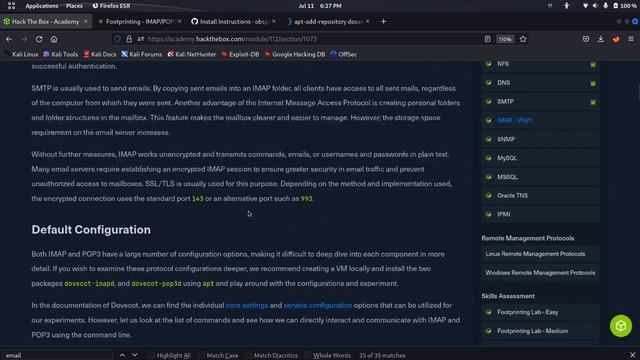Open the Firefox hamburger menu

pos(631,39)
